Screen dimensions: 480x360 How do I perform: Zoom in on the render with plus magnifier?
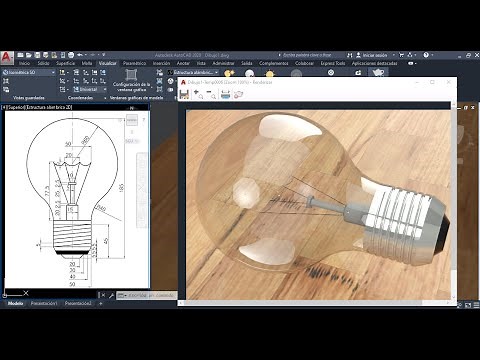198,94
